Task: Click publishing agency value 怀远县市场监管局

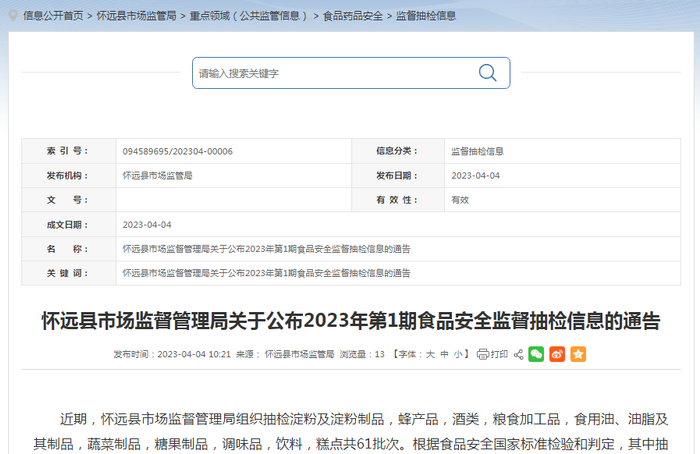Action: tap(158, 175)
